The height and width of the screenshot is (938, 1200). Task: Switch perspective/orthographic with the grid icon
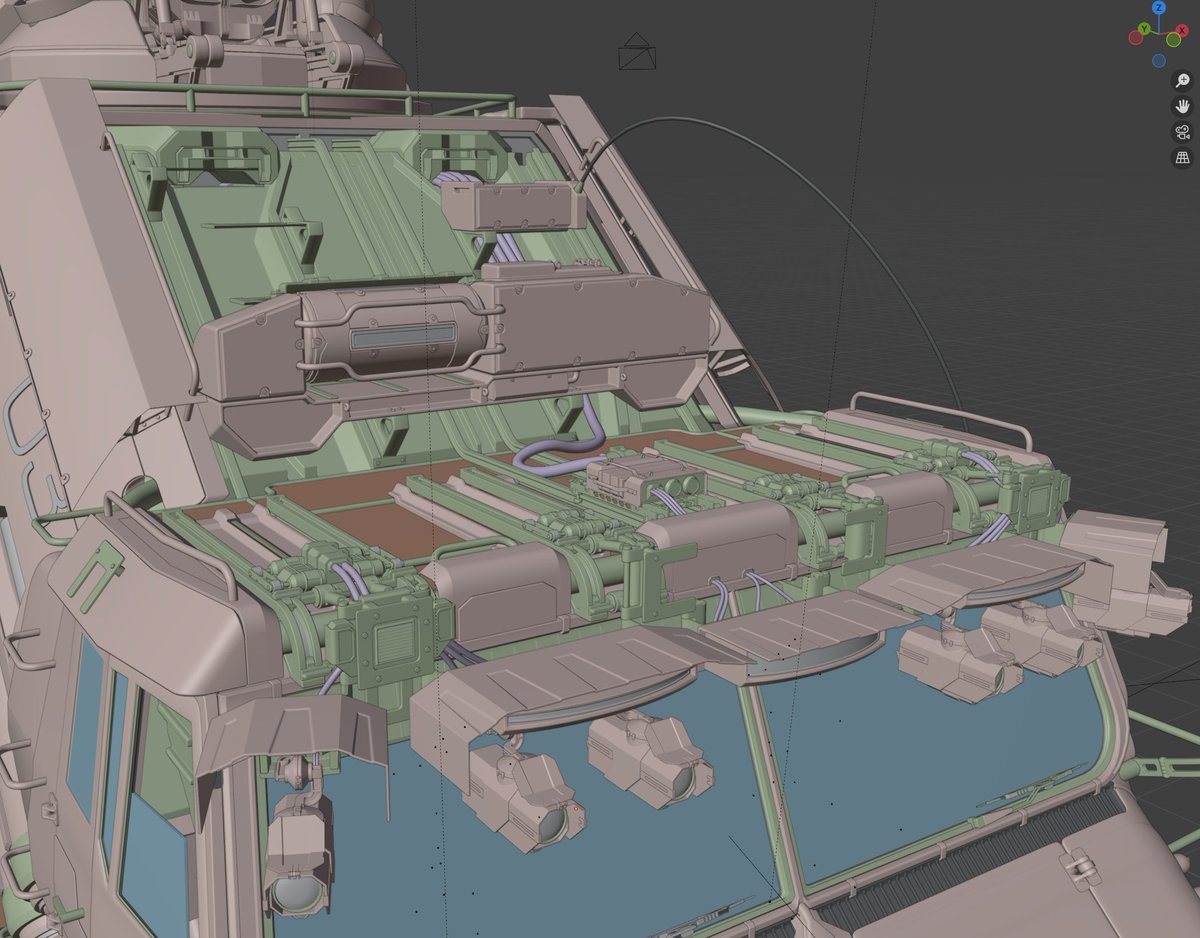coord(1182,157)
